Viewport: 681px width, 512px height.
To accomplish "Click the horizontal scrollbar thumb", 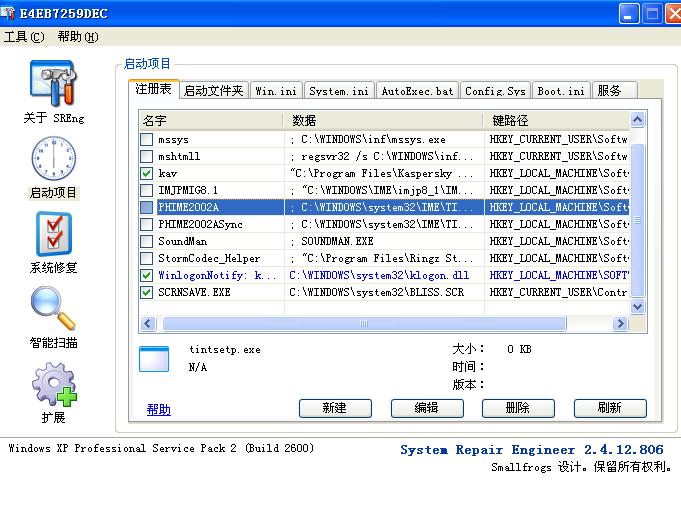I will pos(364,324).
